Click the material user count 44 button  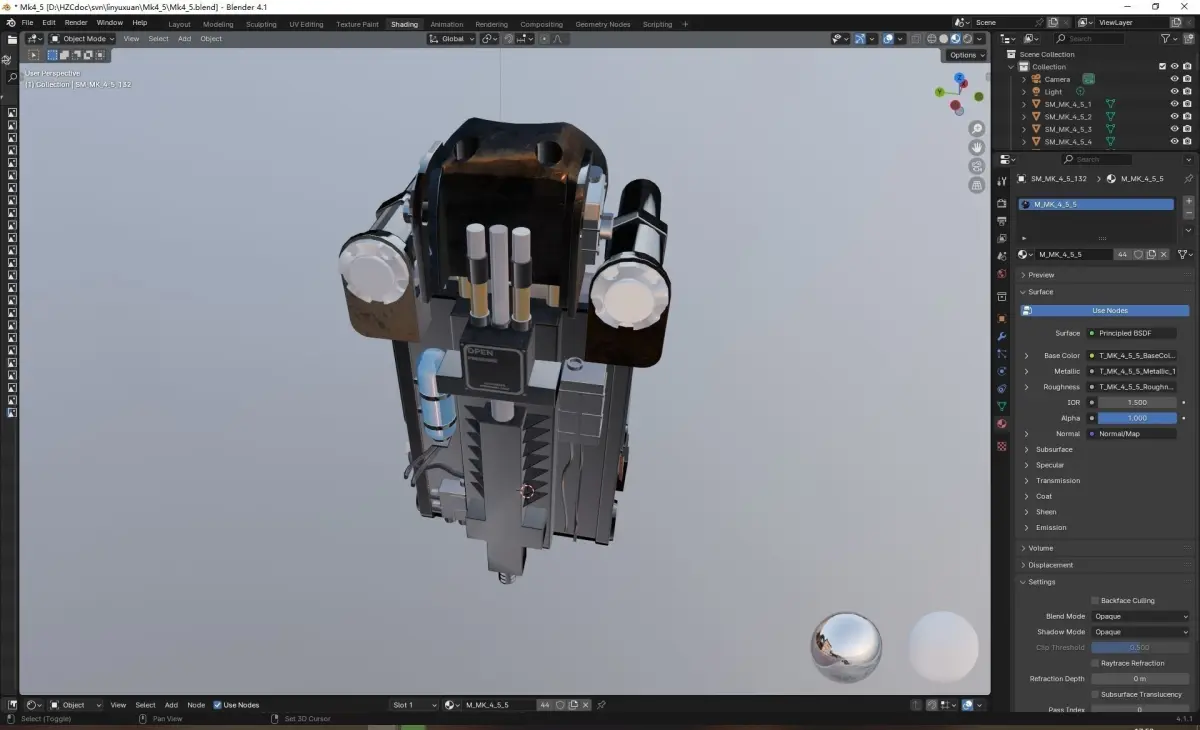point(1122,255)
